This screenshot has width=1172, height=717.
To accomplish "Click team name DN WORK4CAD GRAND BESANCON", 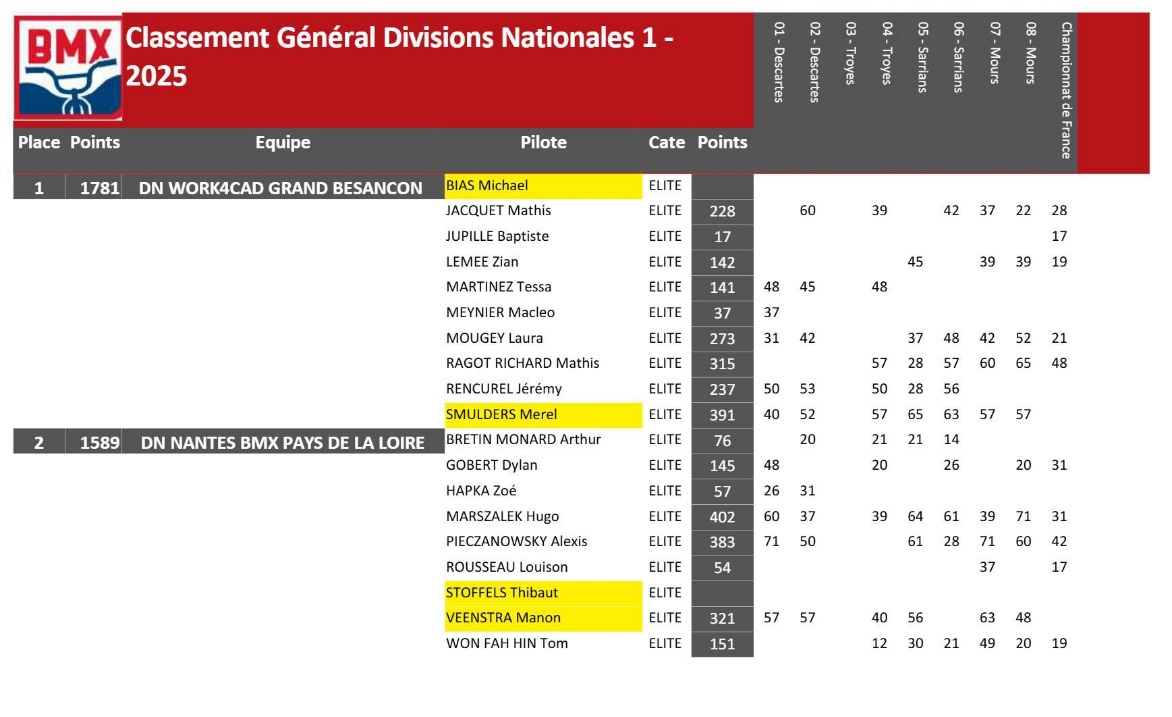I will [280, 188].
